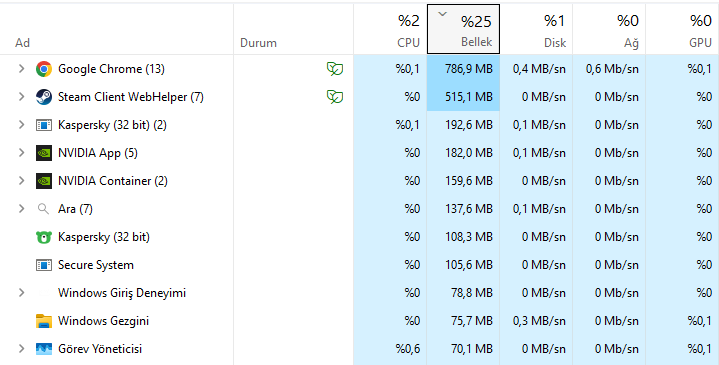Click the green Kaspersky bear icon
Image resolution: width=719 pixels, height=365 pixels.
tap(44, 237)
